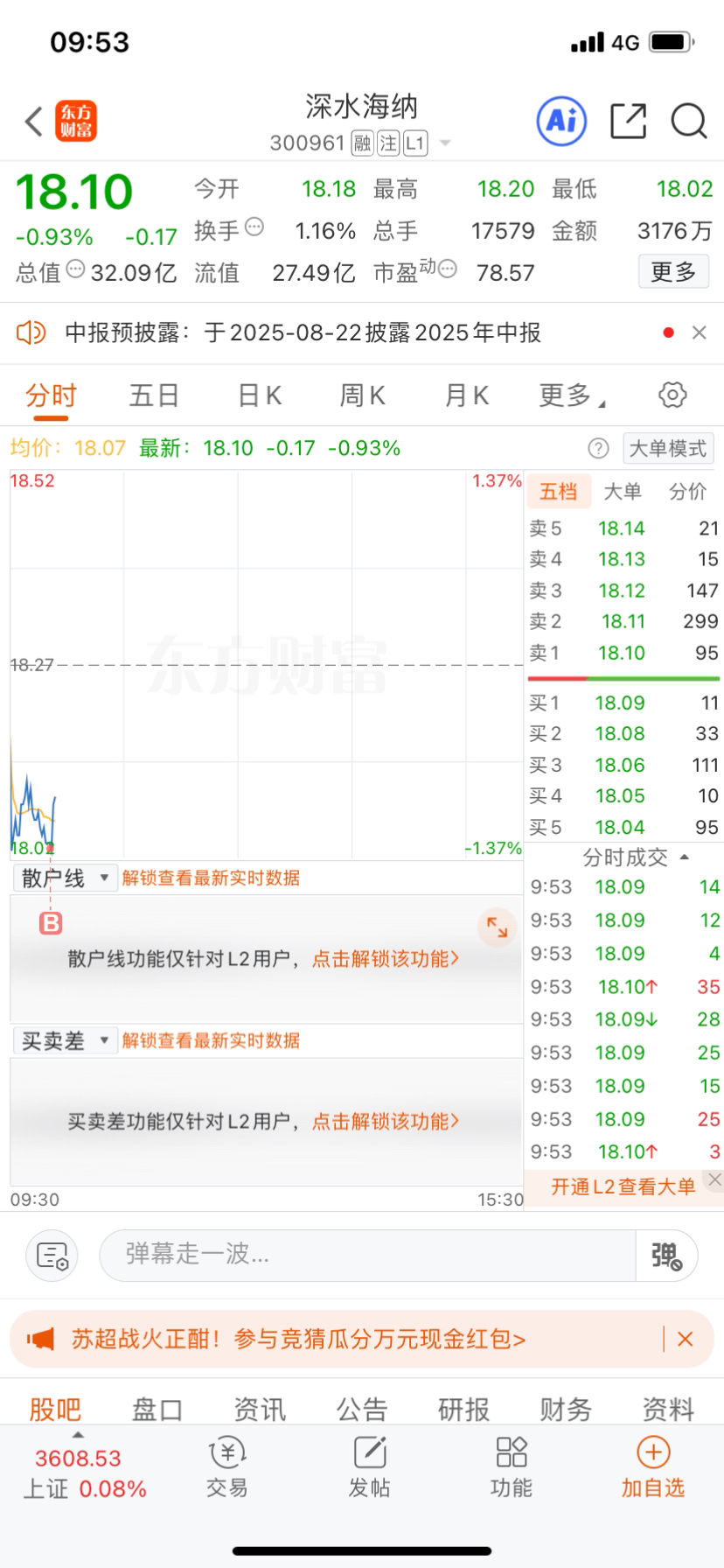Open the 资料 tab
Image resolution: width=724 pixels, height=1568 pixels.
click(668, 1409)
